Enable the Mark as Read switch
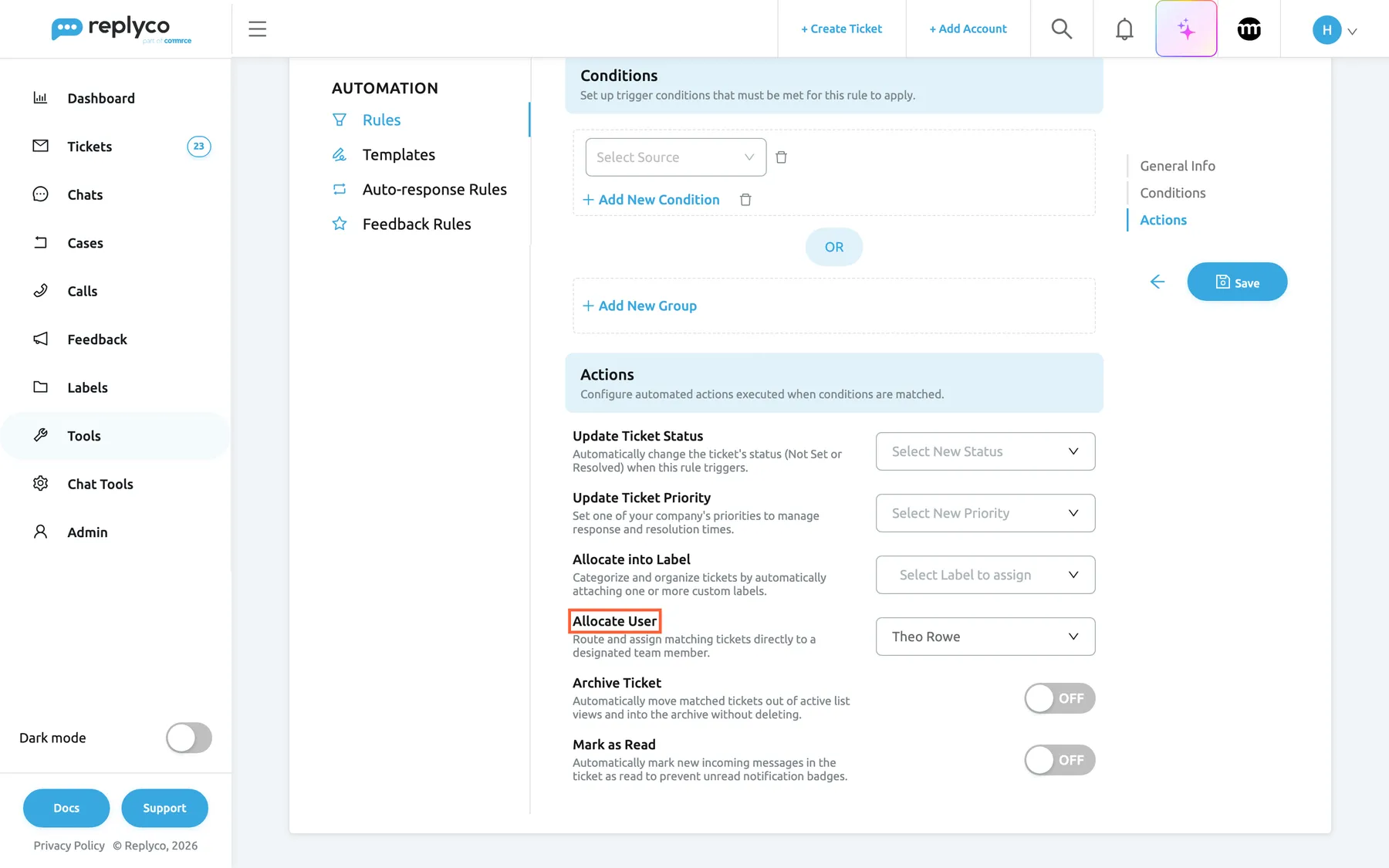Viewport: 1389px width, 868px height. pyautogui.click(x=1059, y=760)
